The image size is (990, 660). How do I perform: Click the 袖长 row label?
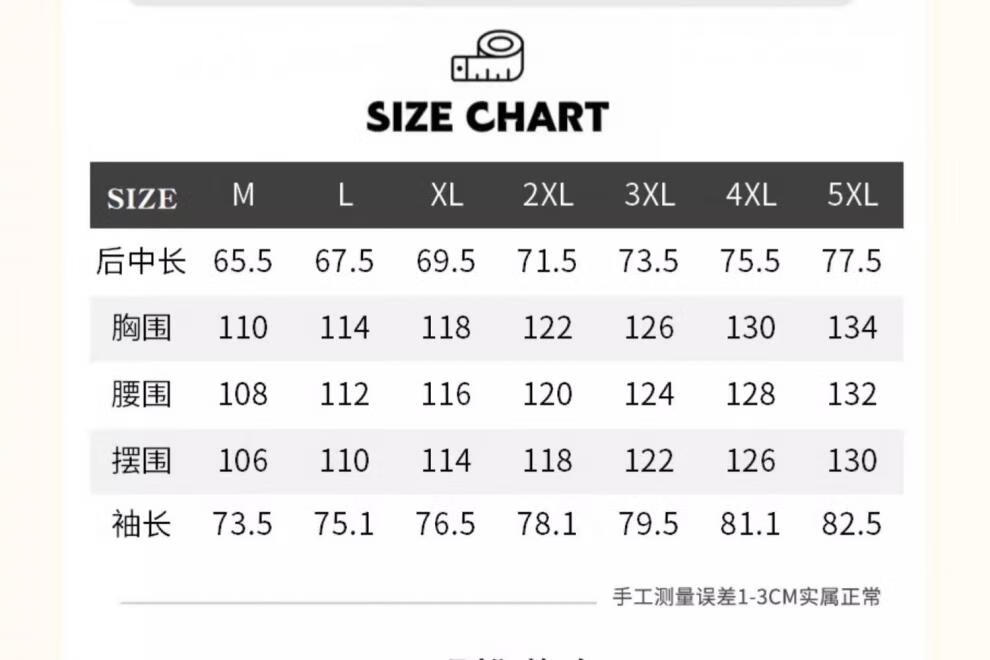[x=141, y=524]
